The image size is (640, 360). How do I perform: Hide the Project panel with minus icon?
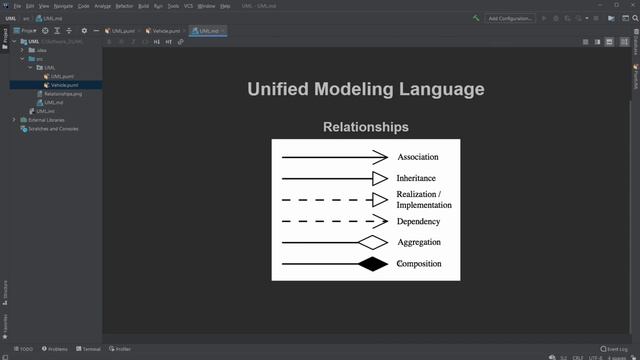coord(96,31)
